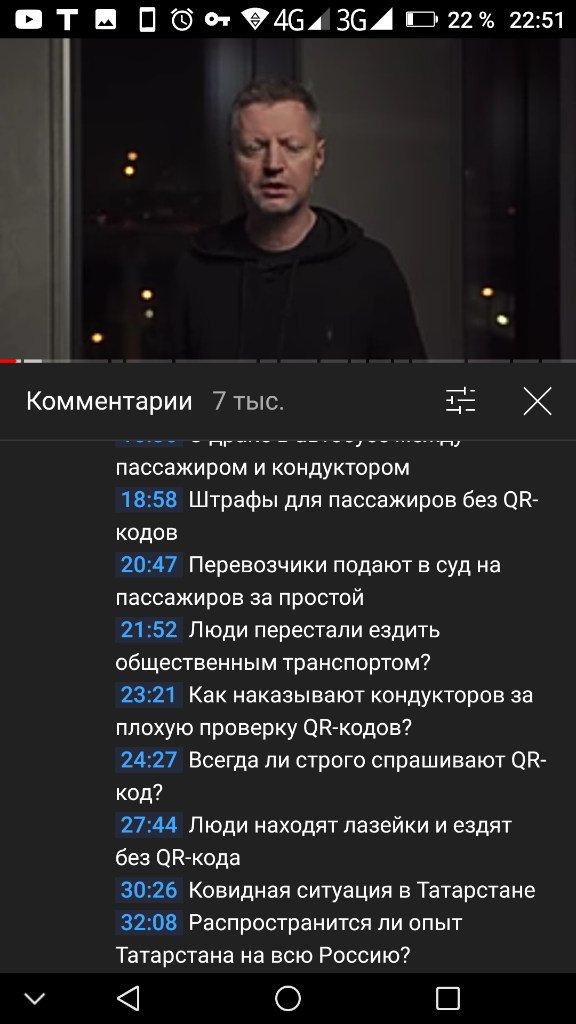Jump to timestamp 20:47
This screenshot has height=1024, width=576.
[149, 564]
